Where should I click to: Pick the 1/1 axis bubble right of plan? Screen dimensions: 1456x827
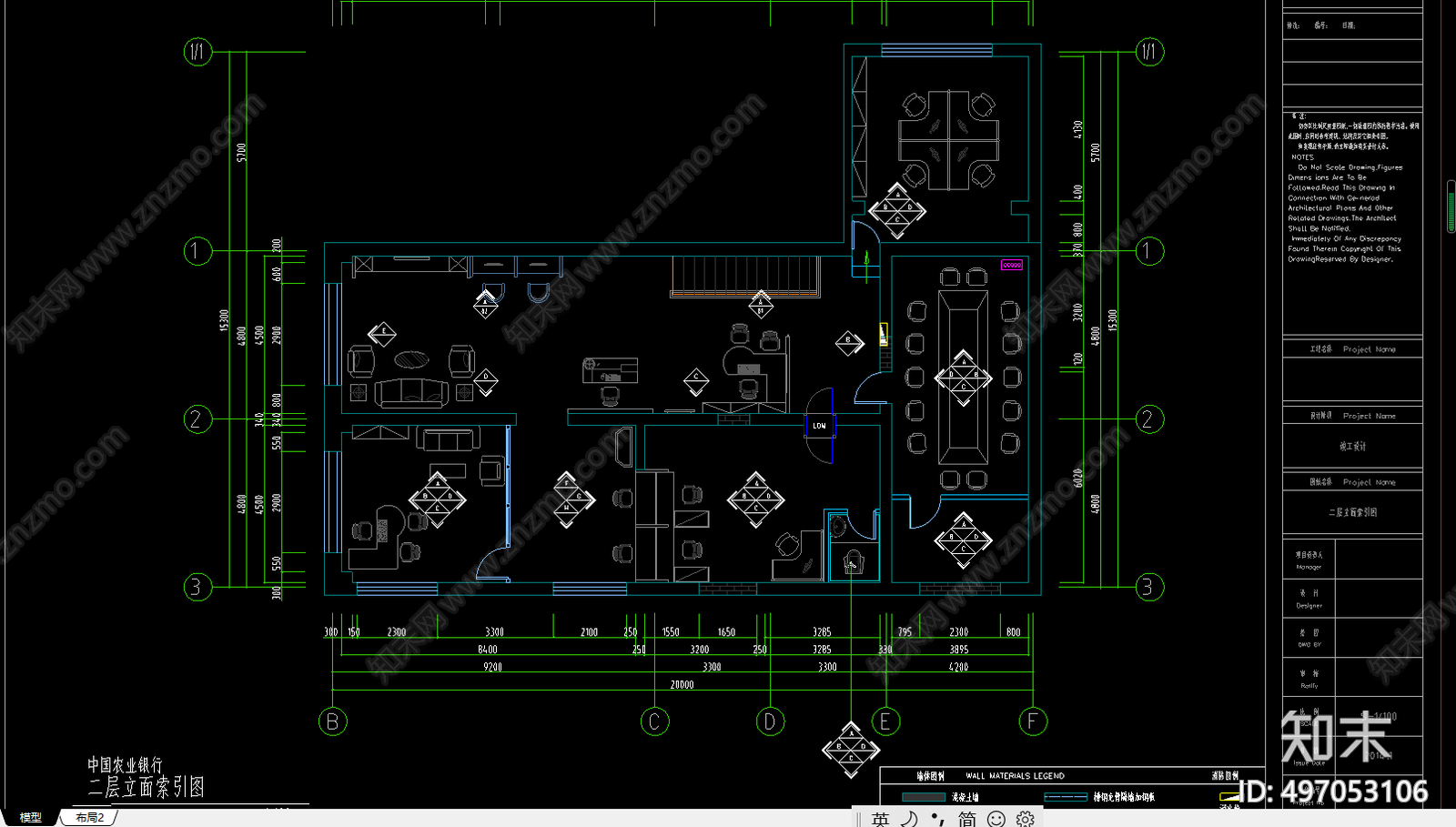1149,52
